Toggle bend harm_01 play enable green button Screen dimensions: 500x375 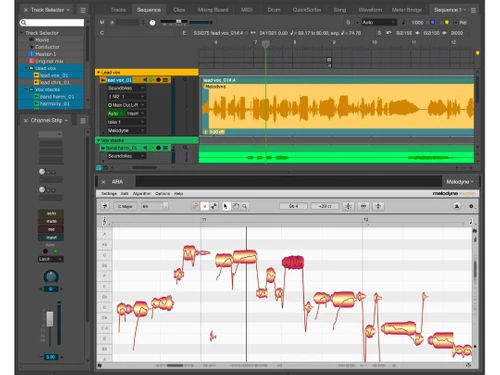(152, 148)
